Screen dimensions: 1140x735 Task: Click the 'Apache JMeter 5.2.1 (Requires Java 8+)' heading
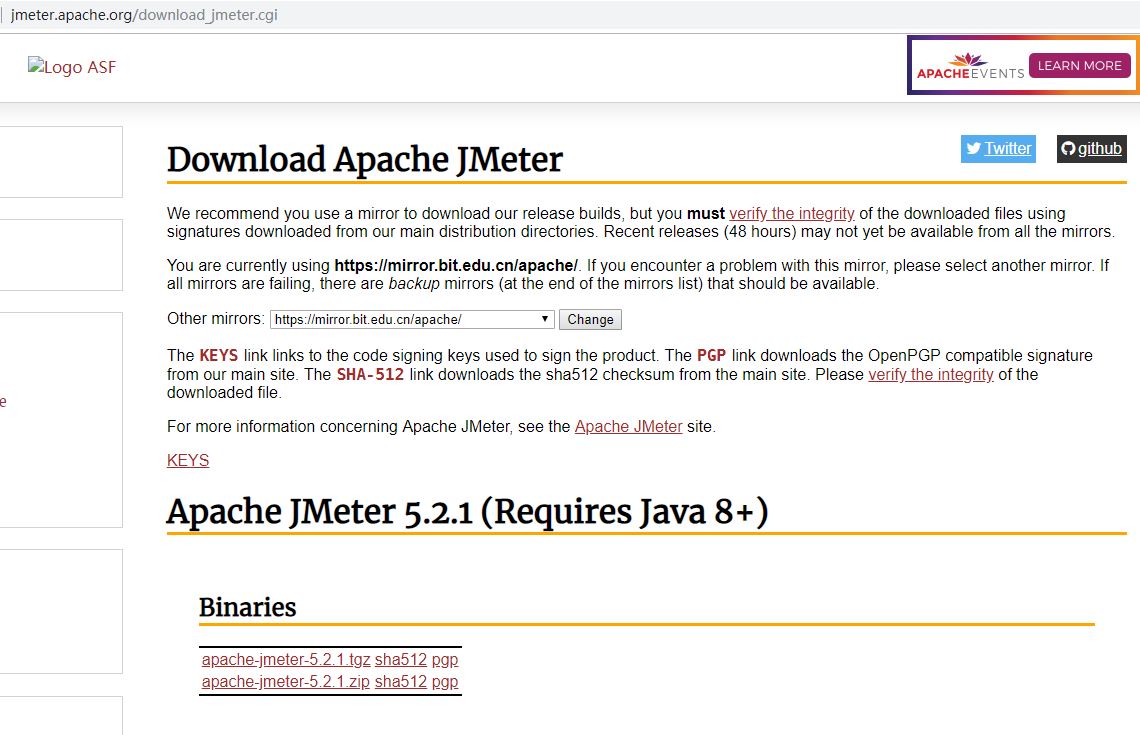[x=467, y=511]
